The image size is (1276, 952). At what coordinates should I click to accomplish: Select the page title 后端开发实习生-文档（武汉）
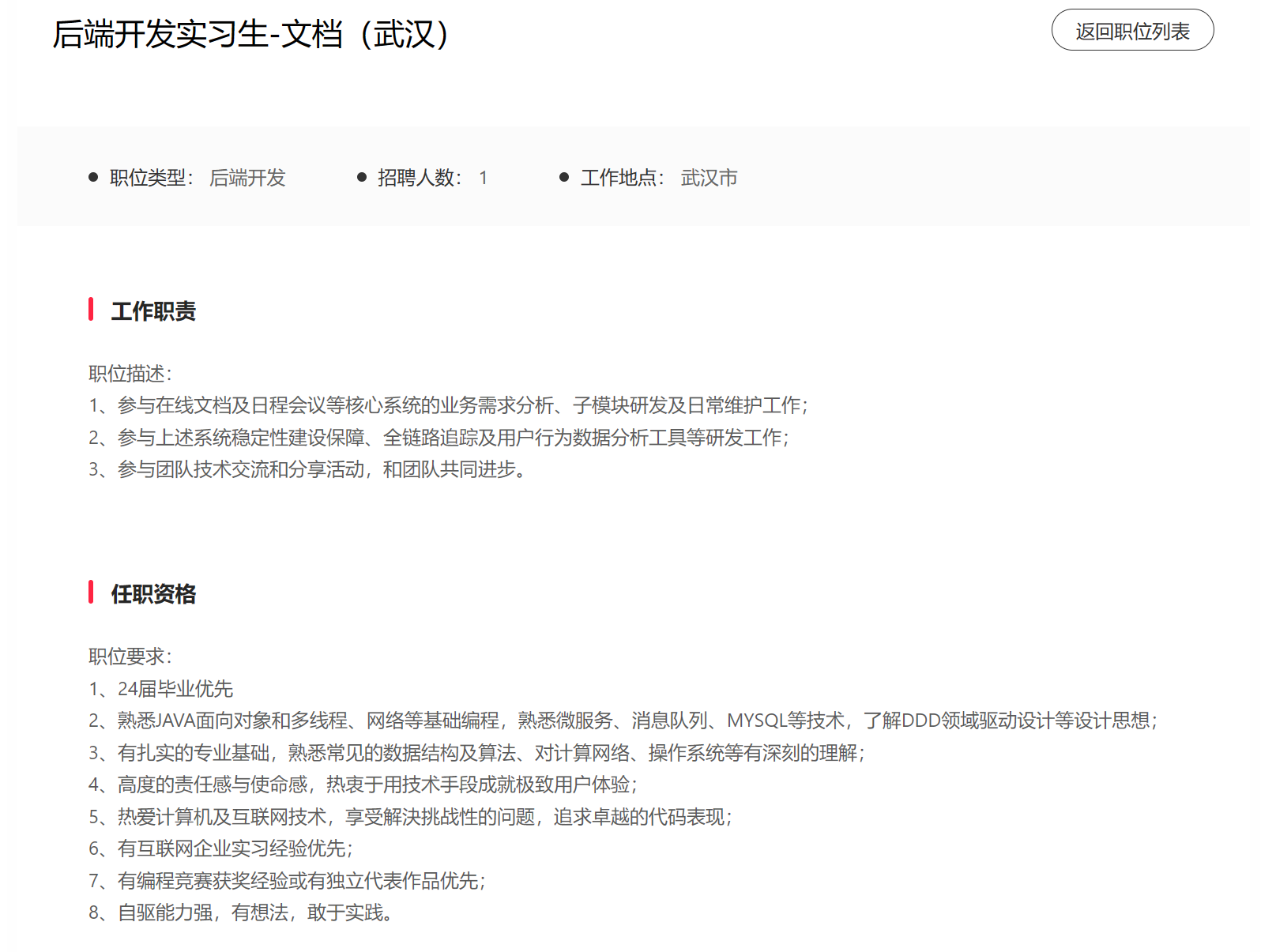point(252,33)
